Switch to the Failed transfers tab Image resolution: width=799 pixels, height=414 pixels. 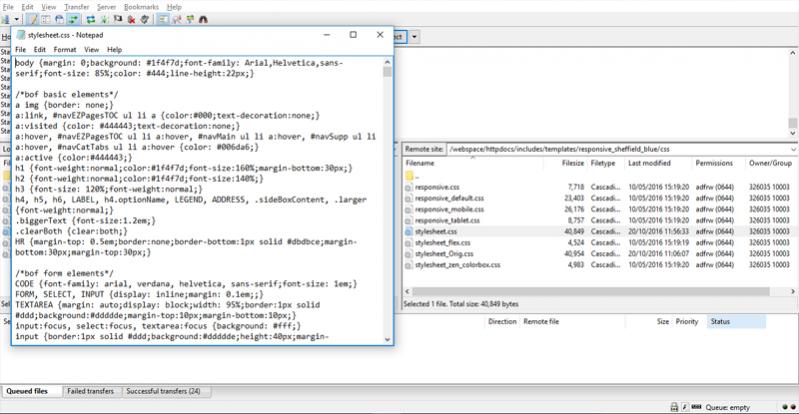(x=90, y=391)
